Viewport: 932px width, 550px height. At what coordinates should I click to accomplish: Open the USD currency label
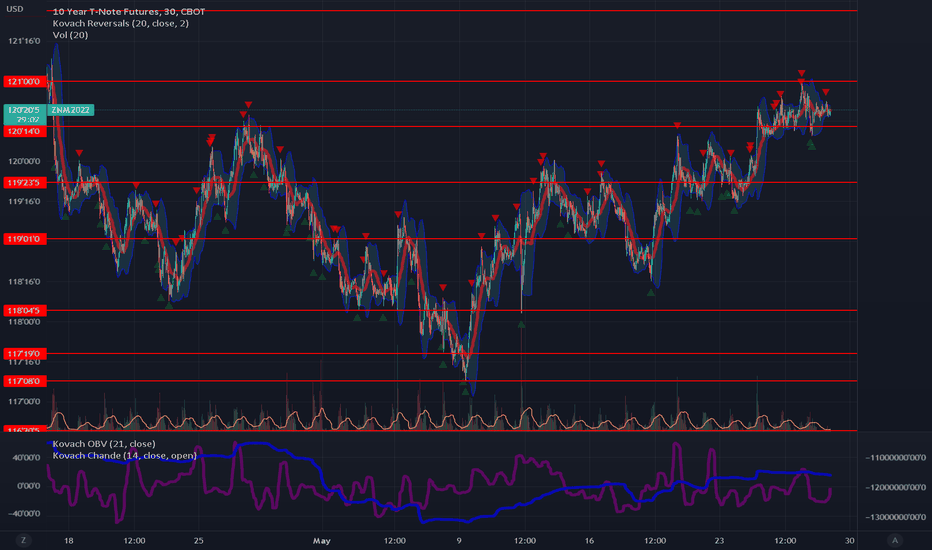pos(15,9)
